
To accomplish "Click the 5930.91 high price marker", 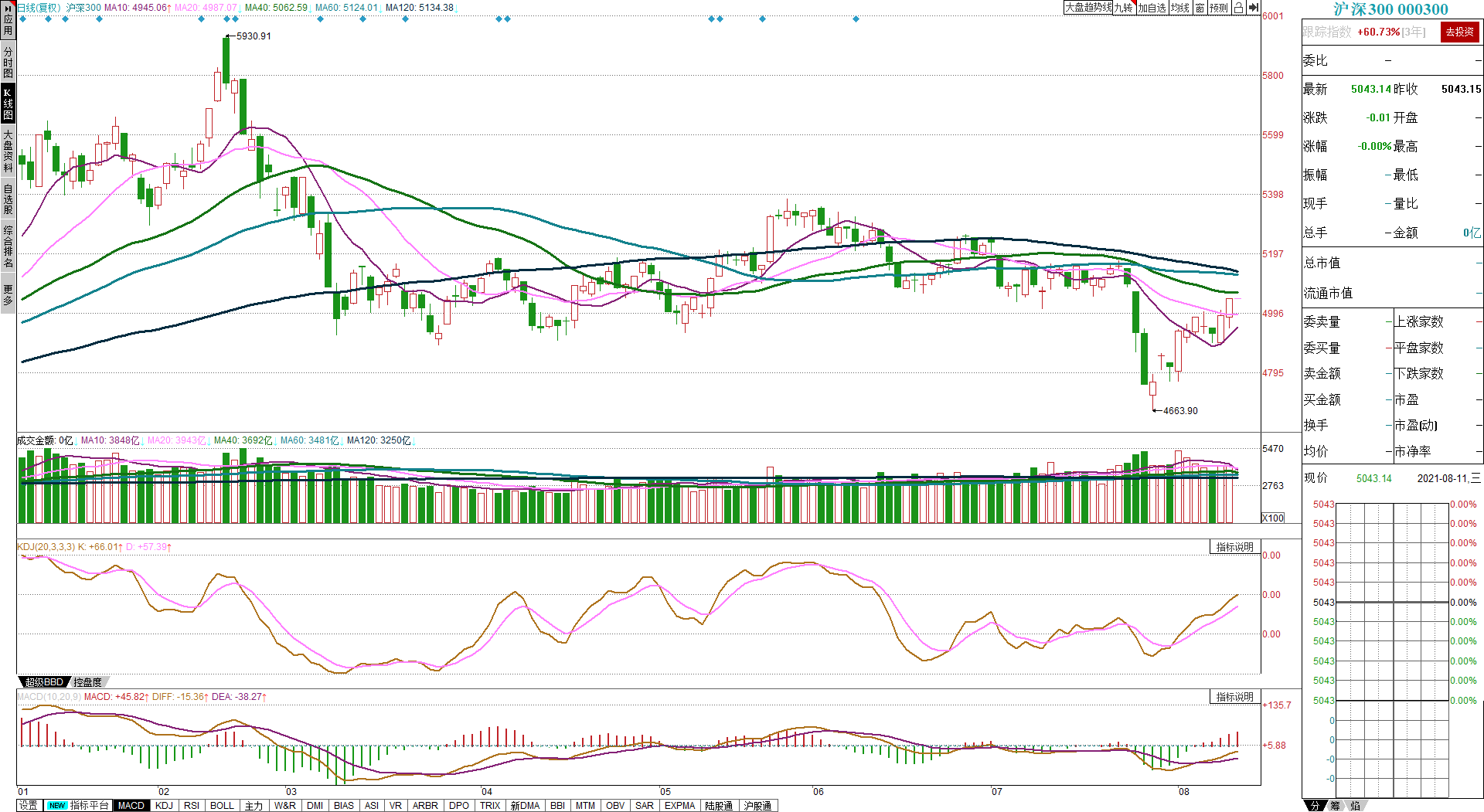I will (254, 36).
